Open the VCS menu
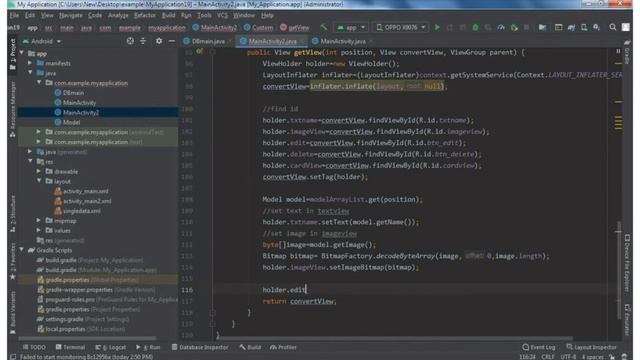640x360 pixels. [222, 15]
